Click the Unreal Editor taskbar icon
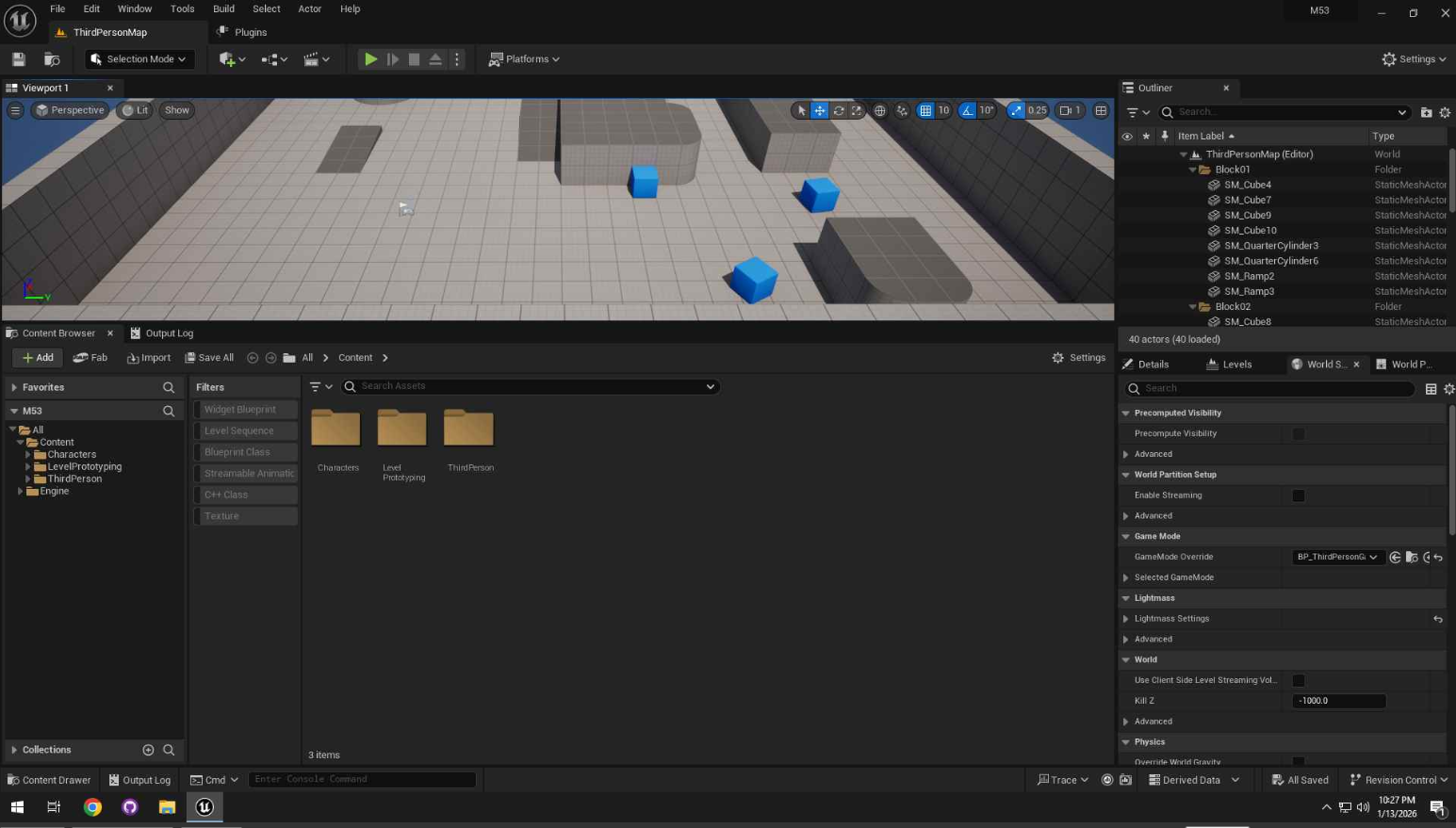 tap(204, 806)
